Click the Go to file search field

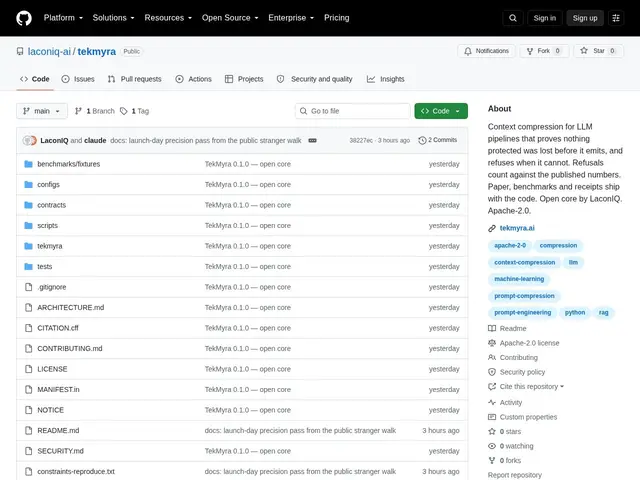353,111
